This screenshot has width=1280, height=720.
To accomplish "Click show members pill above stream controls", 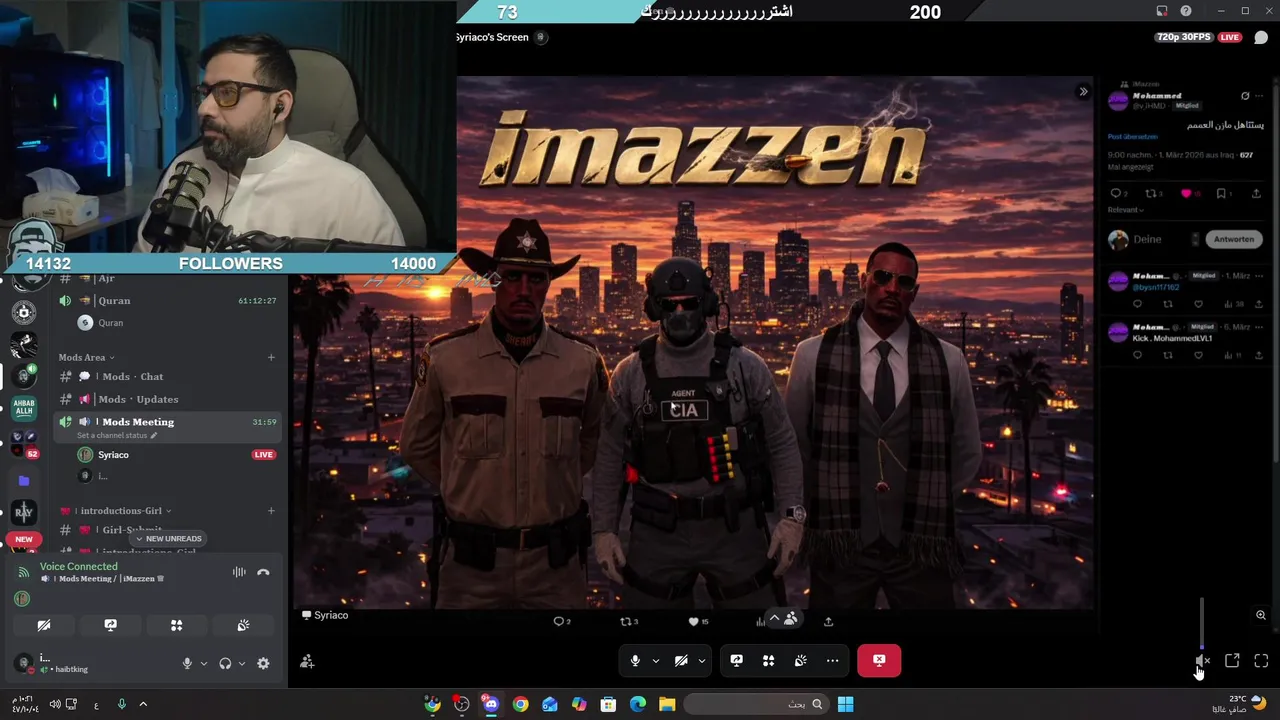I will coord(782,619).
